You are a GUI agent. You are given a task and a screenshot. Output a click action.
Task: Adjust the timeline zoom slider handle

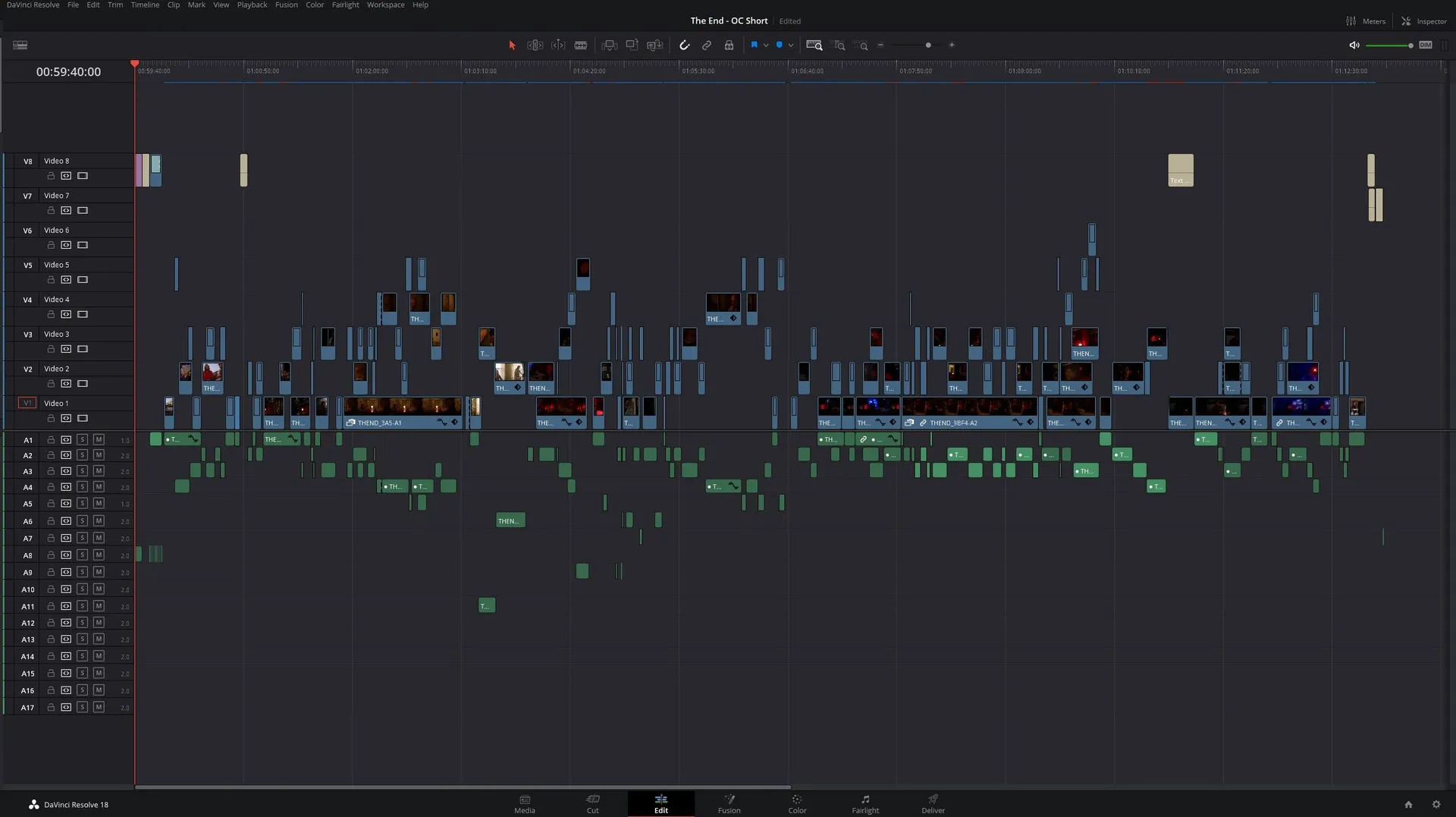tap(928, 46)
